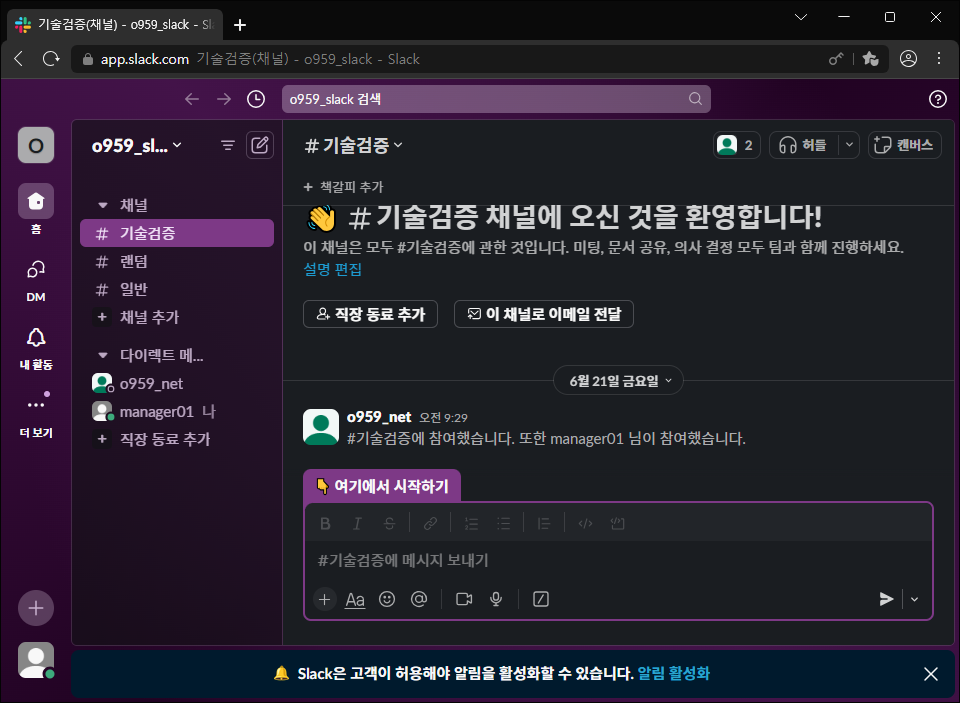Viewport: 960px width, 703px height.
Task: Open user avatar at bottom left
Action: coord(36,660)
